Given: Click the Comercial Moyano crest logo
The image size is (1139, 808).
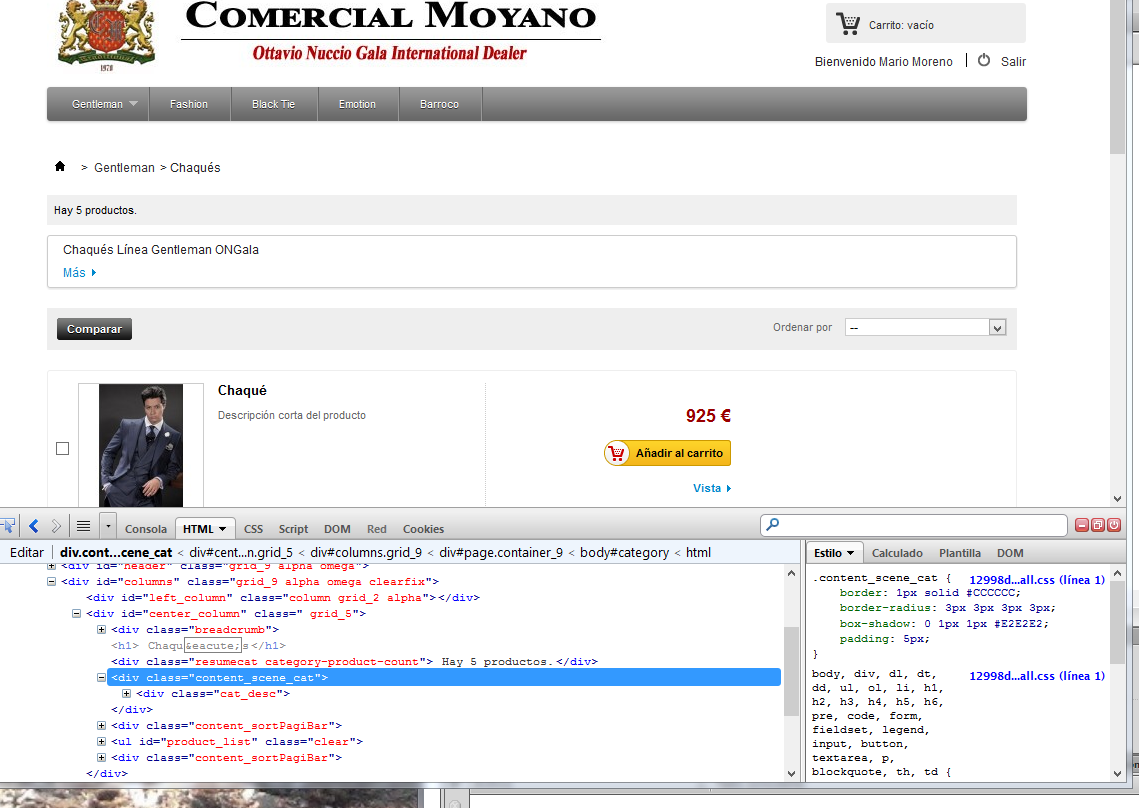Looking at the screenshot, I should tap(107, 36).
